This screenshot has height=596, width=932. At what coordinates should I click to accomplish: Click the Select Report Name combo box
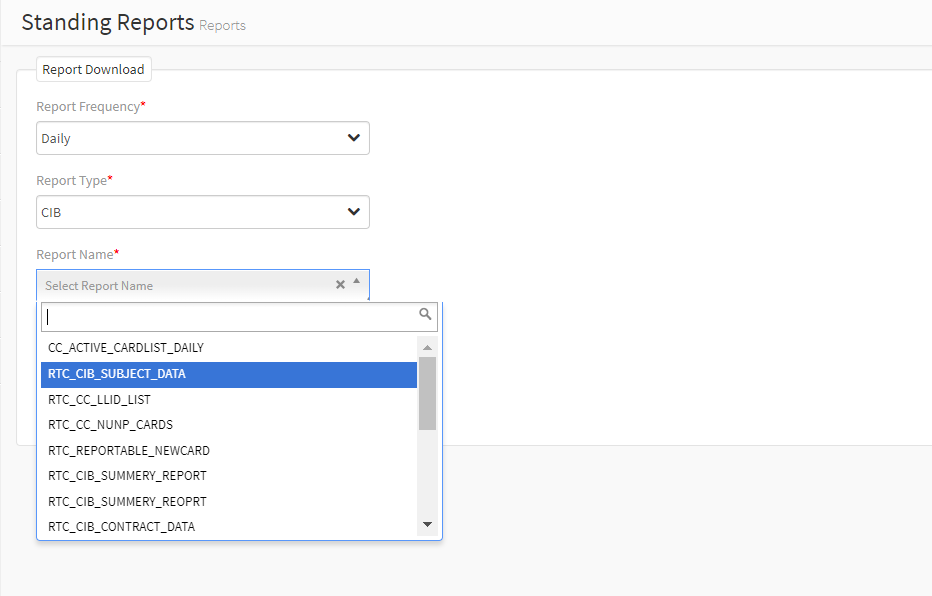[x=203, y=285]
